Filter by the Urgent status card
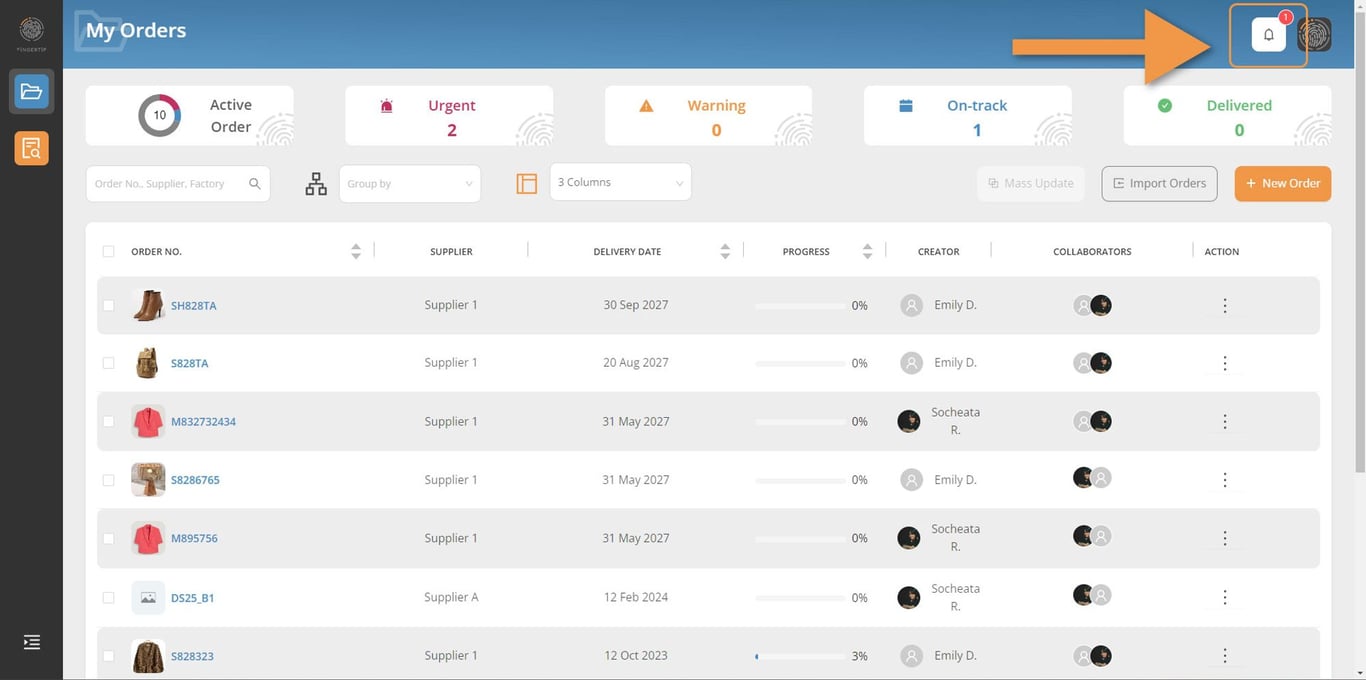This screenshot has height=680, width=1366. [449, 116]
